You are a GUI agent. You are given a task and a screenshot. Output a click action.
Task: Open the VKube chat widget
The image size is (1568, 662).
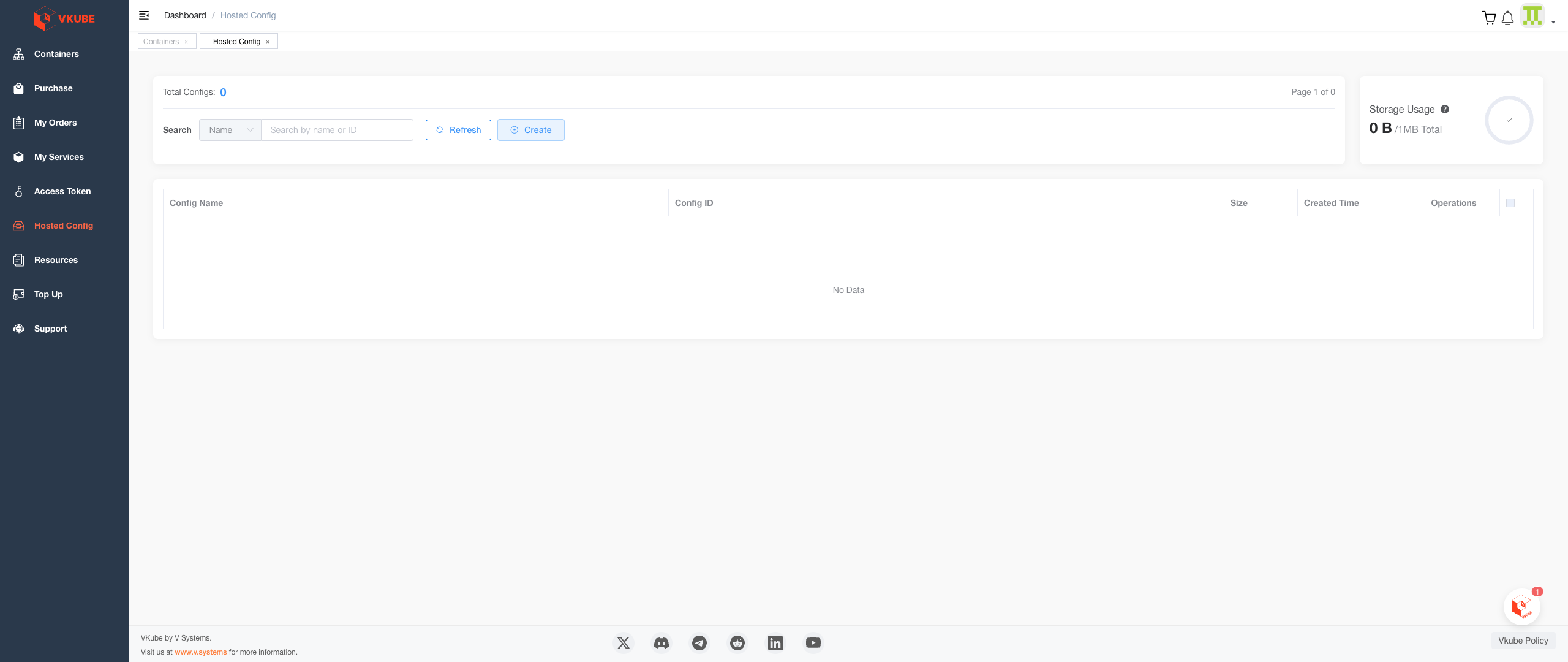click(1522, 607)
